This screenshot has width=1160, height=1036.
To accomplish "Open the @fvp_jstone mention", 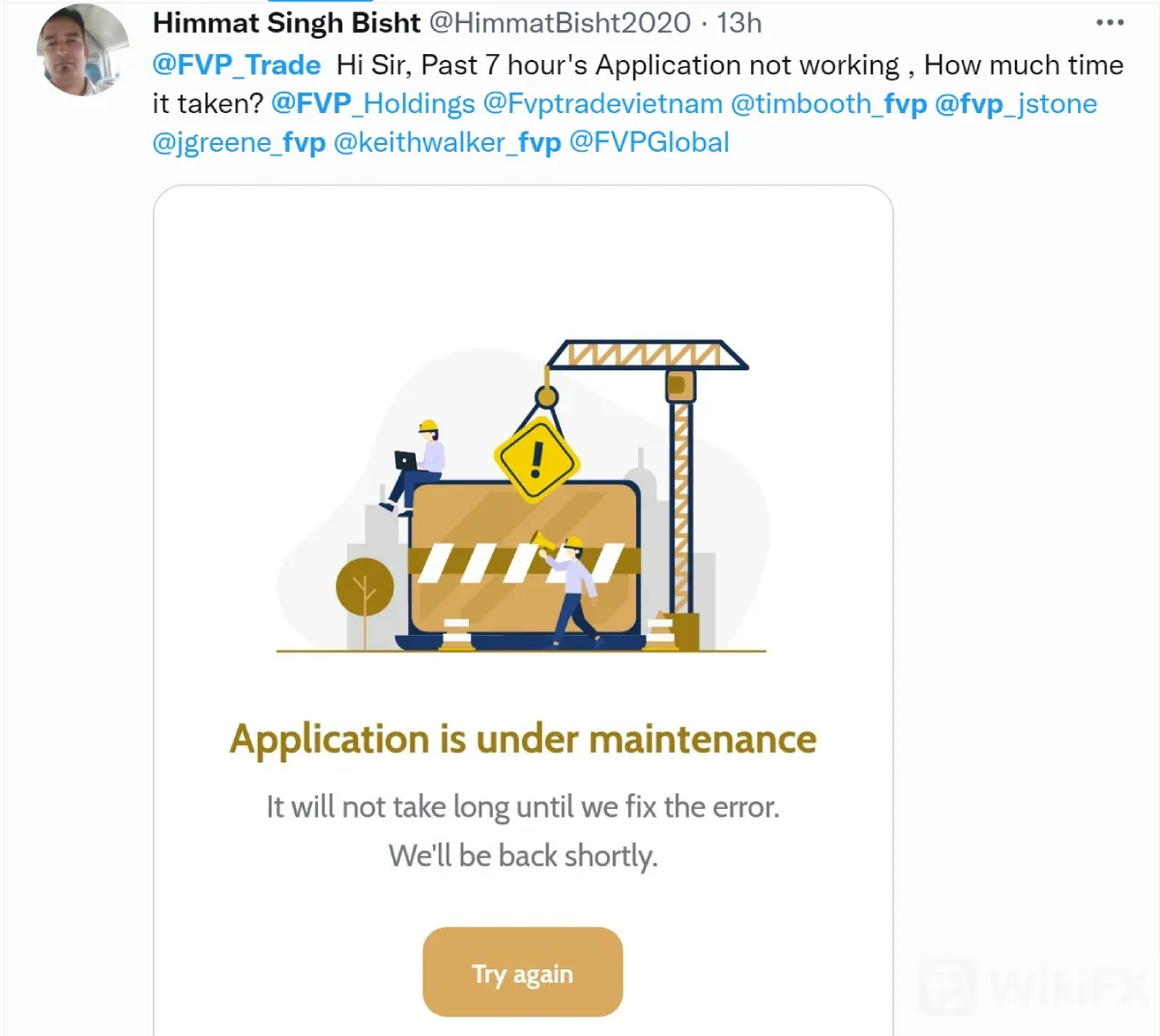I will pos(1016,104).
